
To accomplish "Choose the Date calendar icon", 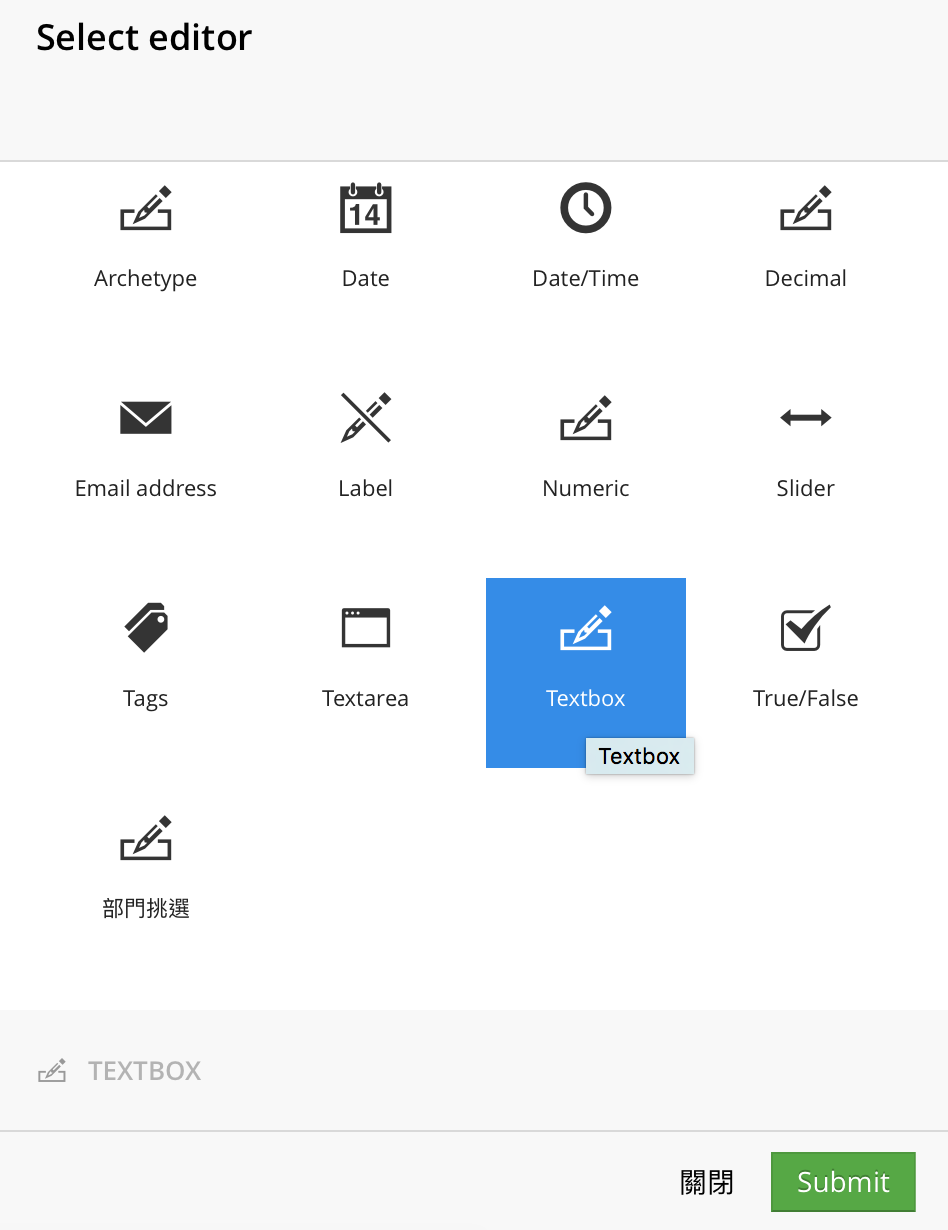I will point(365,208).
